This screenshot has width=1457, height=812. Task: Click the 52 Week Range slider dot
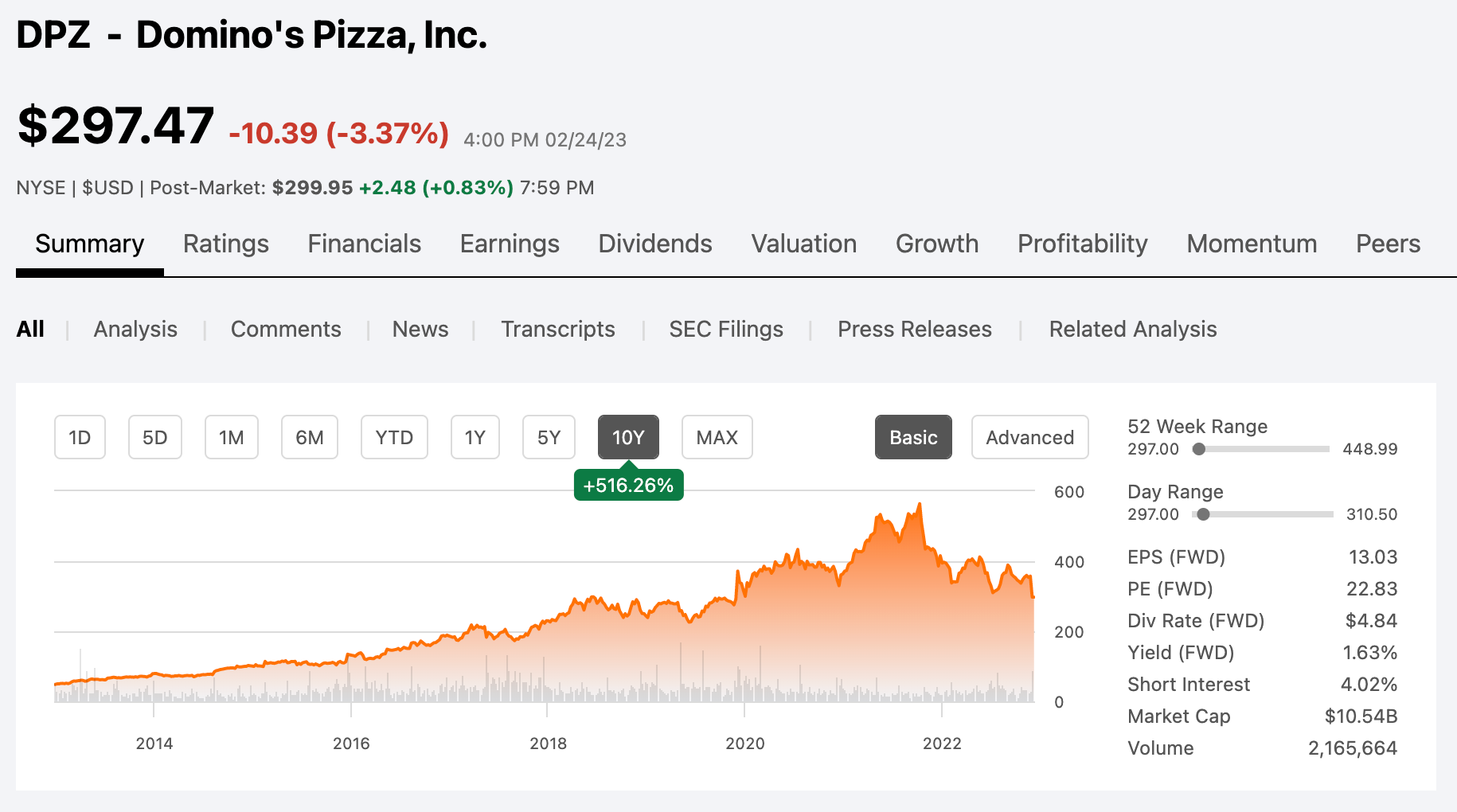[1199, 449]
